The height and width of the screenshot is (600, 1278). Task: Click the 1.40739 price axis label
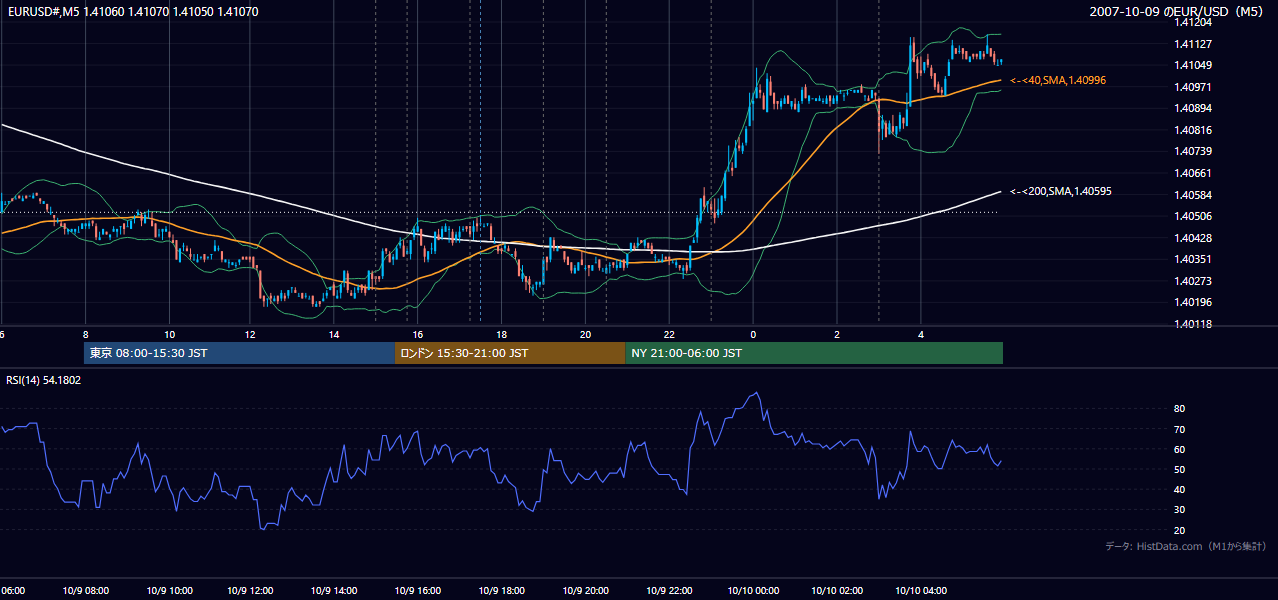click(1193, 151)
